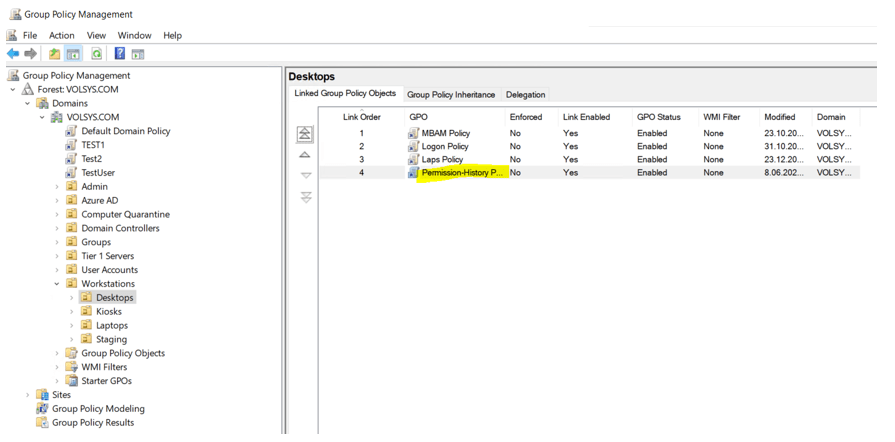Click the Refresh toolbar icon
Viewport: 895px width, 442px height.
96,54
